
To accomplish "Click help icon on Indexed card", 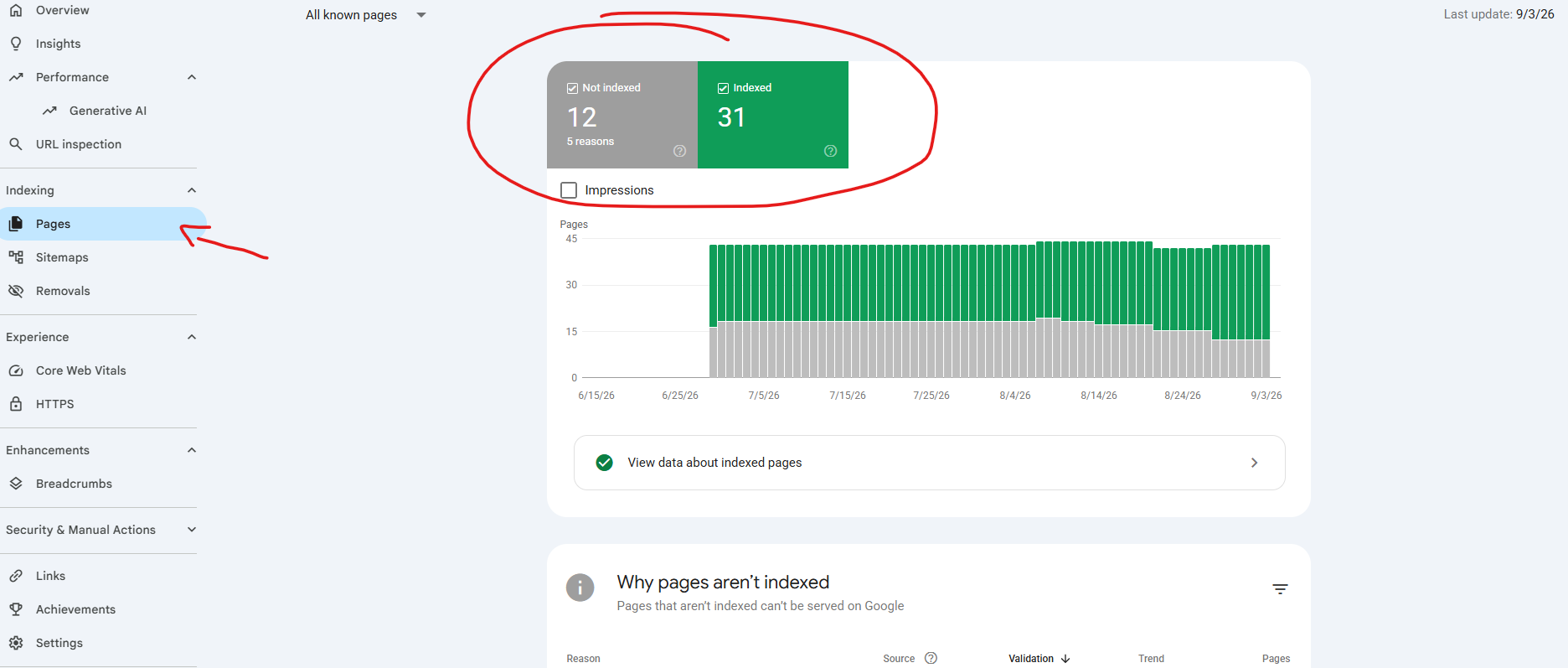I will 831,151.
